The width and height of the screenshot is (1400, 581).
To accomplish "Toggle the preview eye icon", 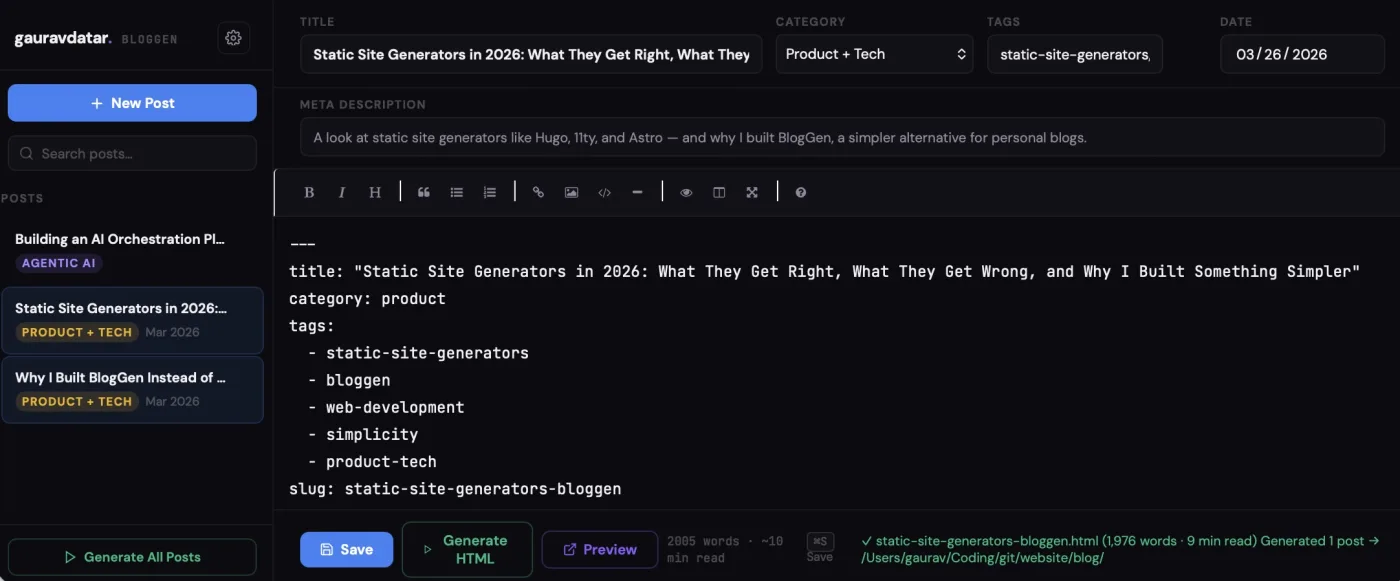I will pos(686,191).
